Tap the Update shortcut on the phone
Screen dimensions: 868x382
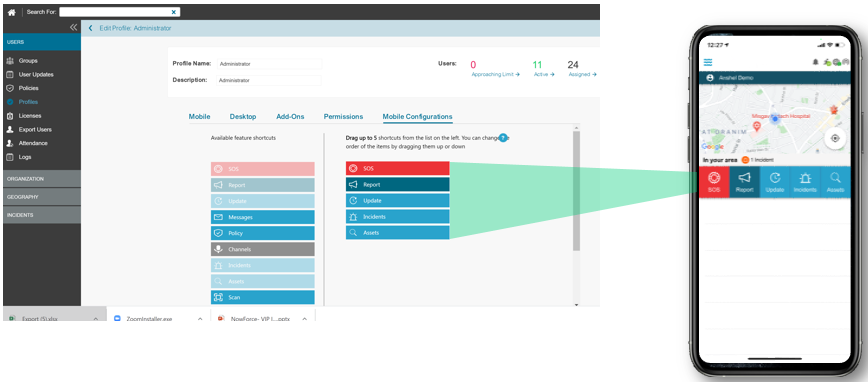click(775, 182)
